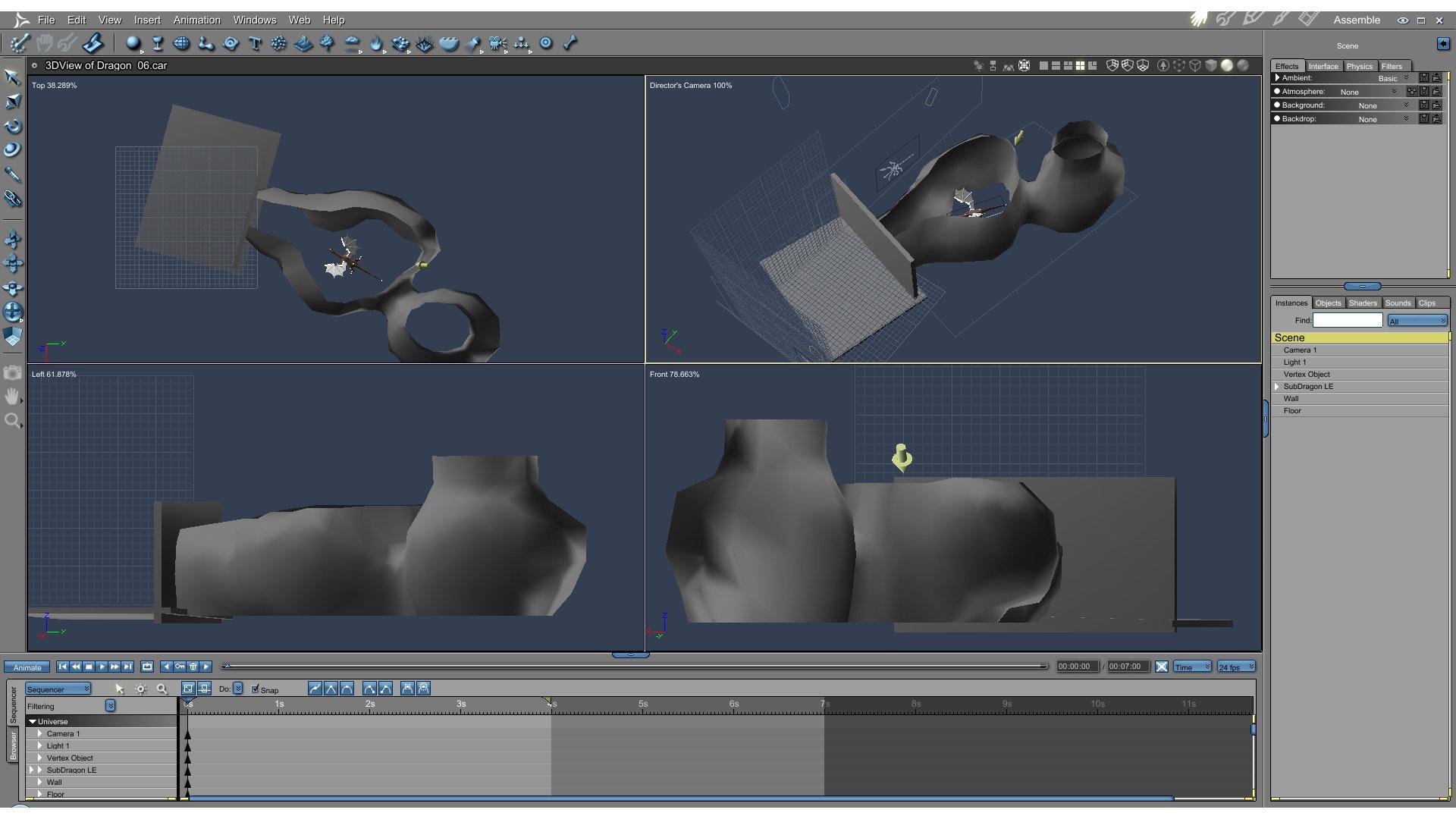The height and width of the screenshot is (819, 1456).
Task: Toggle the Snap checkbox in sequencer
Action: [x=256, y=689]
